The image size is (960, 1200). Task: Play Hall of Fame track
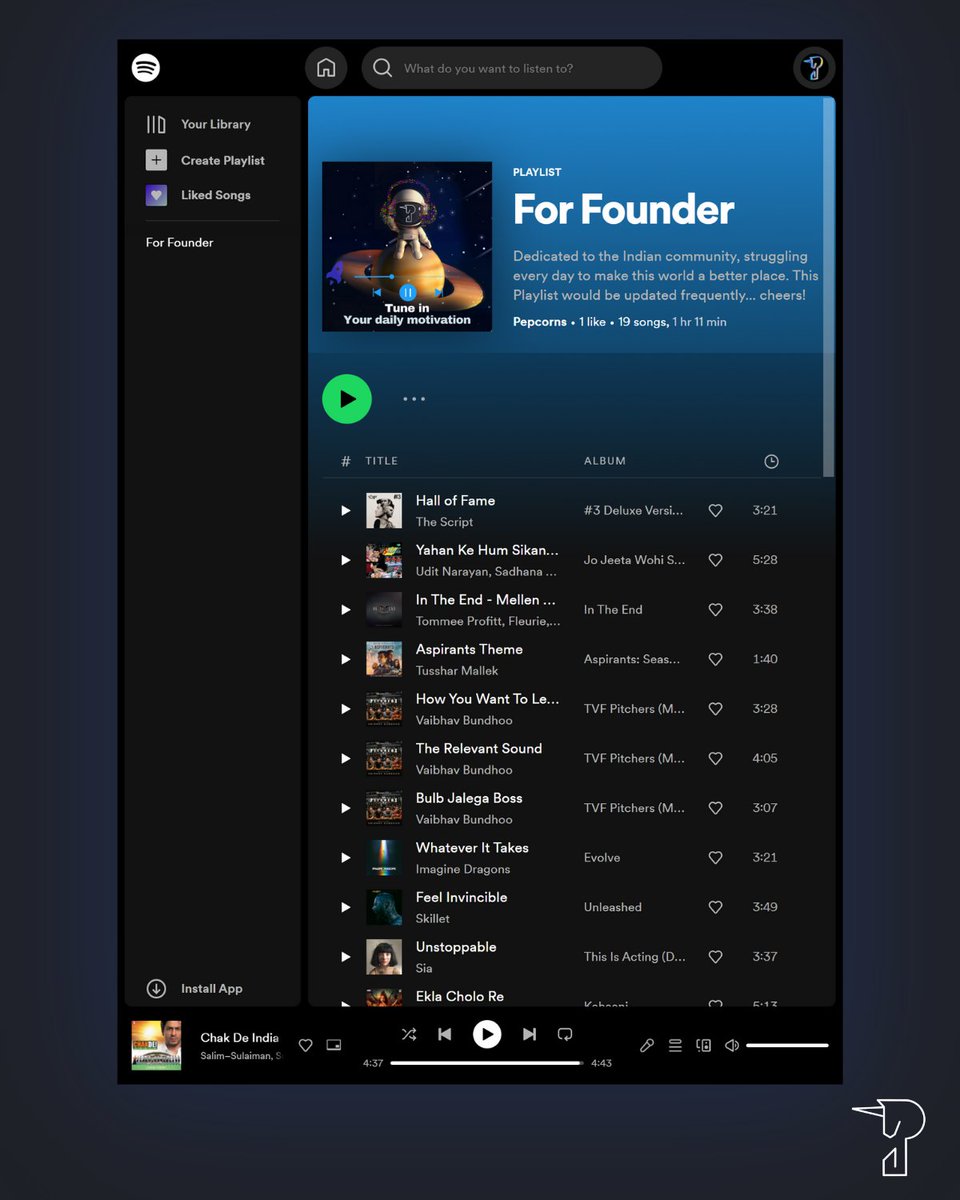pos(346,510)
